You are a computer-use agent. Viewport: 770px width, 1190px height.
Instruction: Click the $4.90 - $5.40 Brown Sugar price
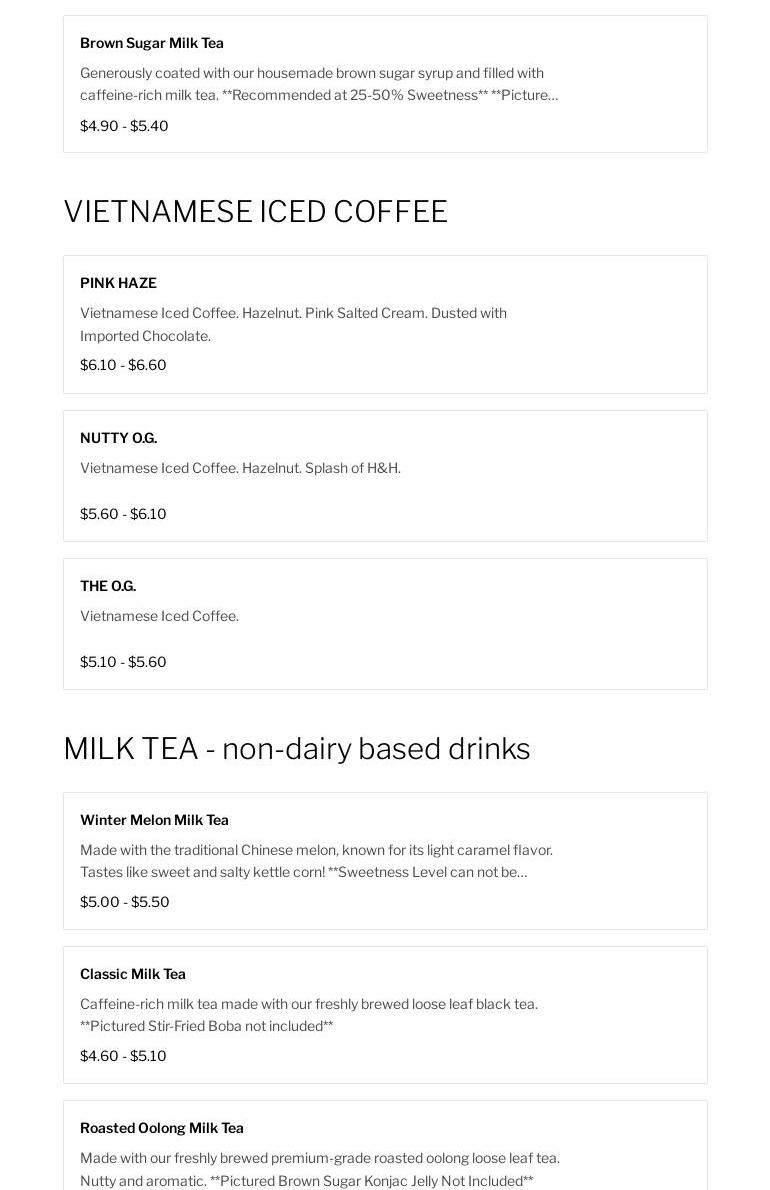point(124,126)
